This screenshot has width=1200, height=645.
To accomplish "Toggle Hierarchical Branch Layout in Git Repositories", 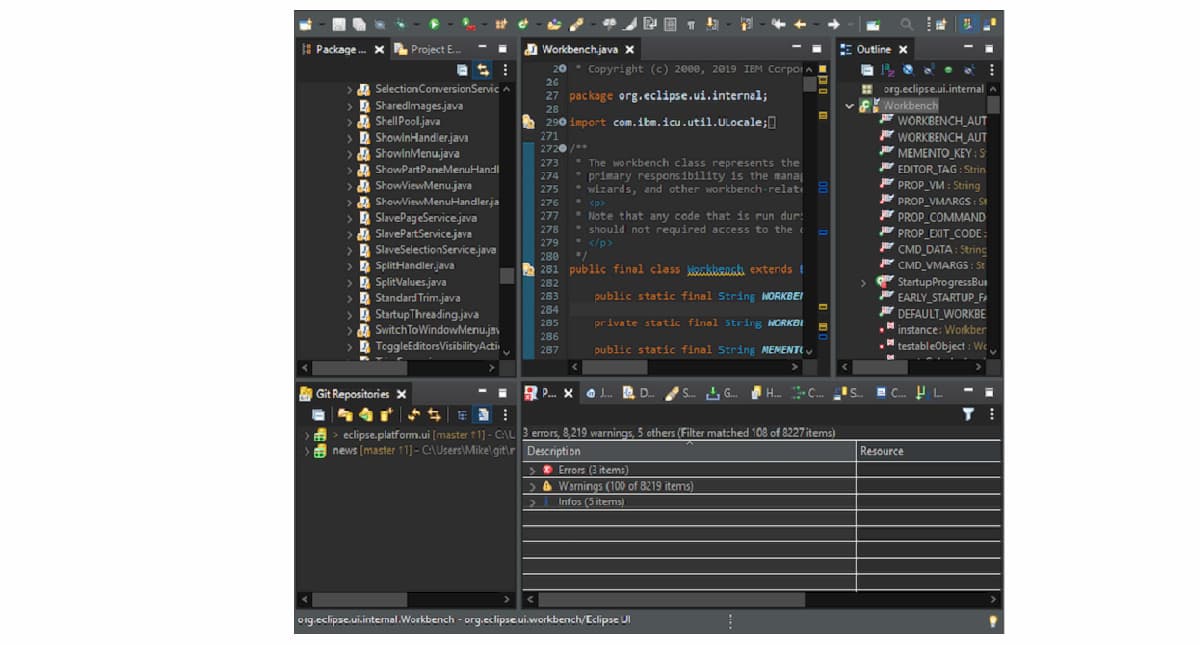I will point(462,415).
